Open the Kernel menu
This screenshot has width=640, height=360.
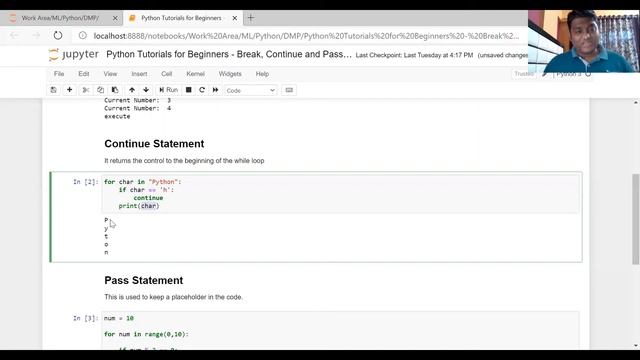point(196,74)
